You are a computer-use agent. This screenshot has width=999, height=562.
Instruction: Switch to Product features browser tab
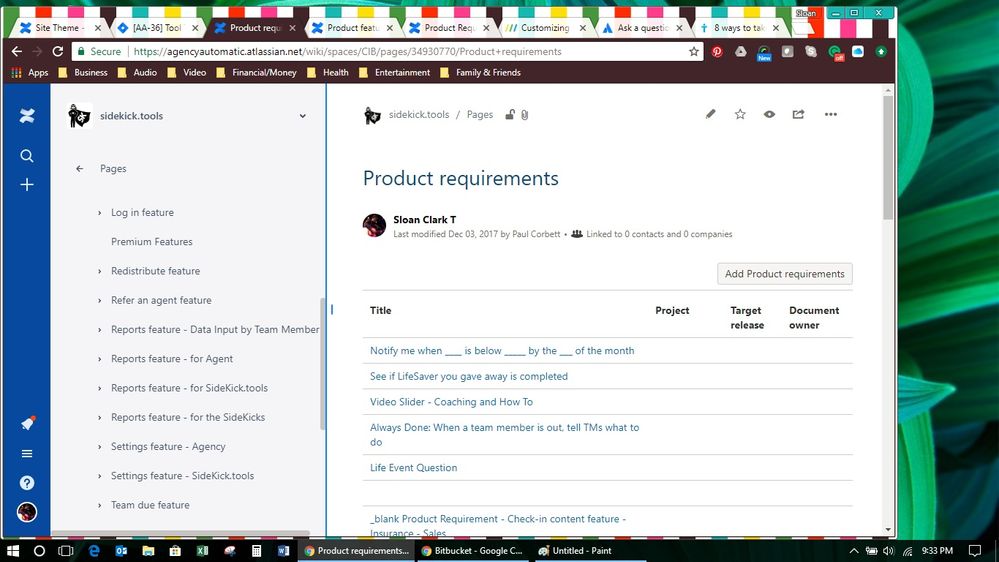tap(352, 27)
